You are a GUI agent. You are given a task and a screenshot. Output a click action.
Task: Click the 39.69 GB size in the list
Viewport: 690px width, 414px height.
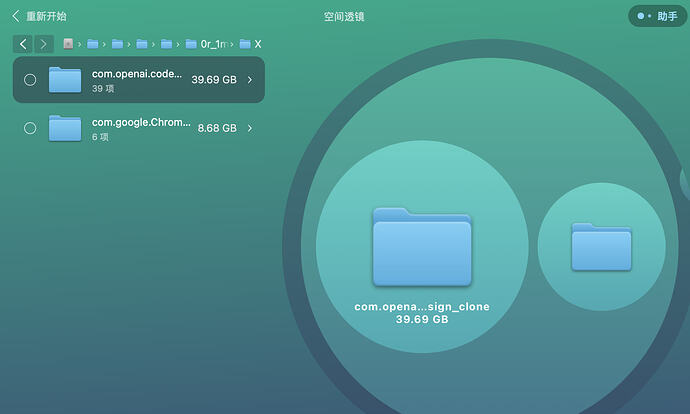[x=214, y=80]
